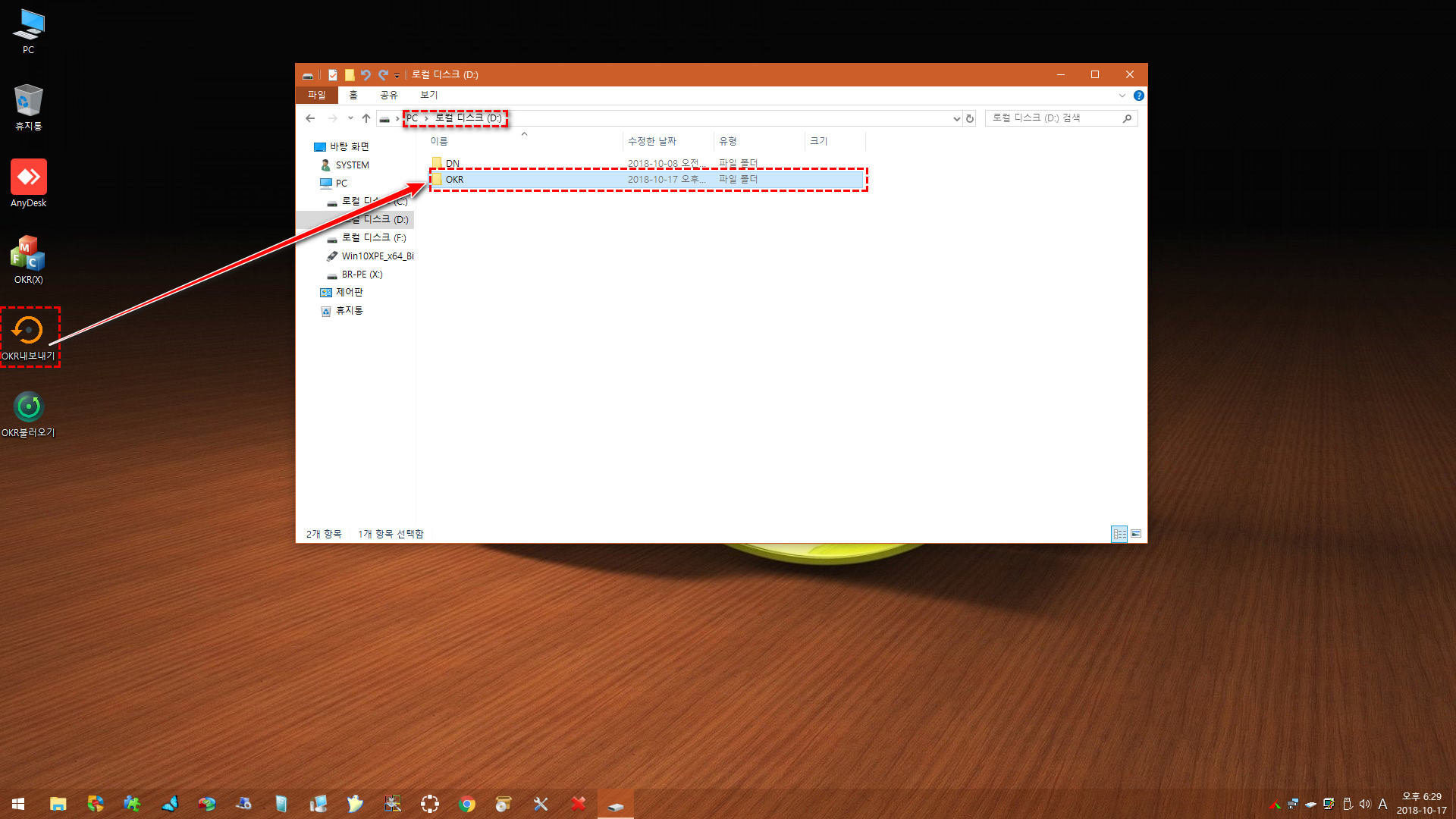Click the New folder icon in the title bar

coord(350,74)
